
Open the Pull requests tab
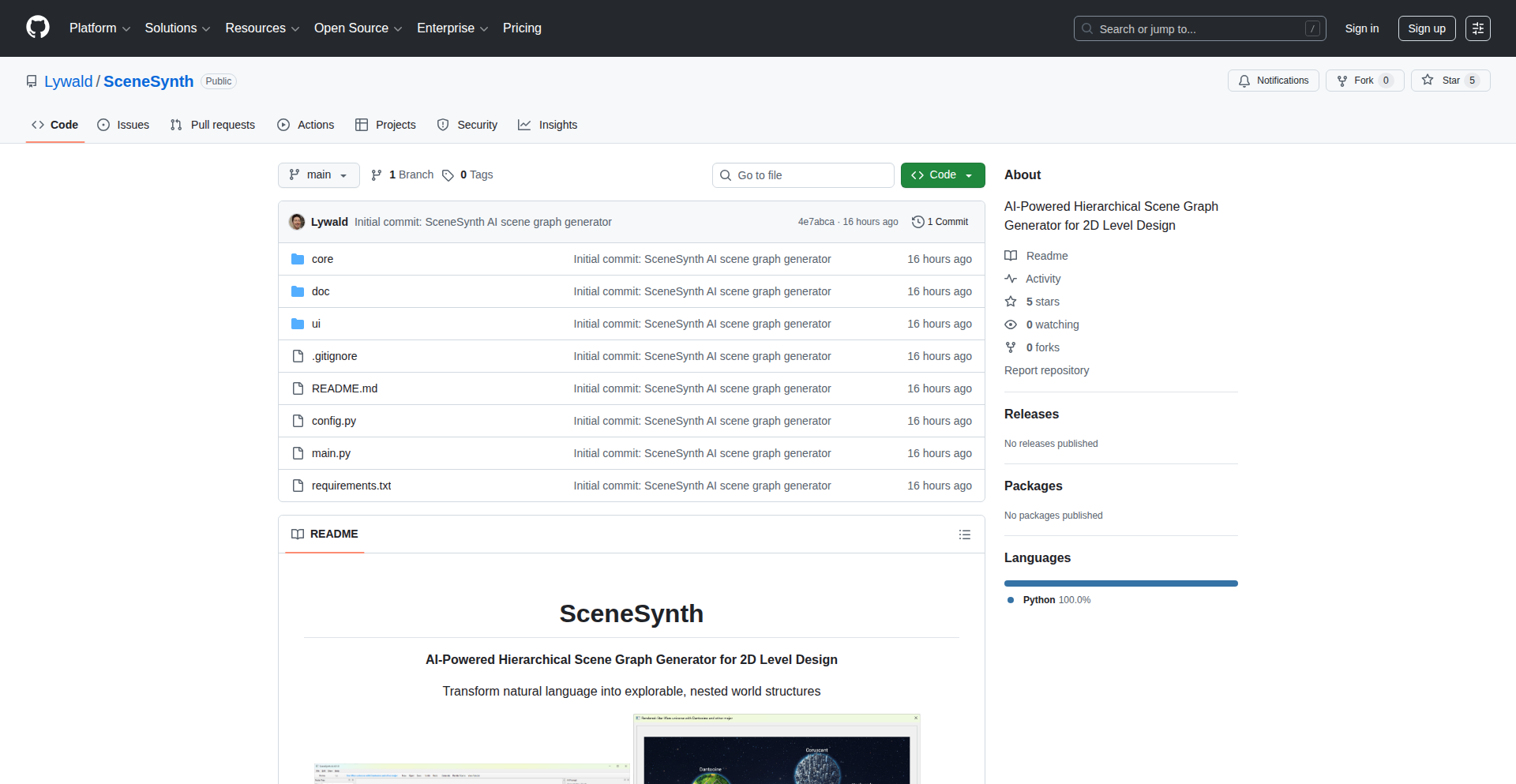coord(212,125)
